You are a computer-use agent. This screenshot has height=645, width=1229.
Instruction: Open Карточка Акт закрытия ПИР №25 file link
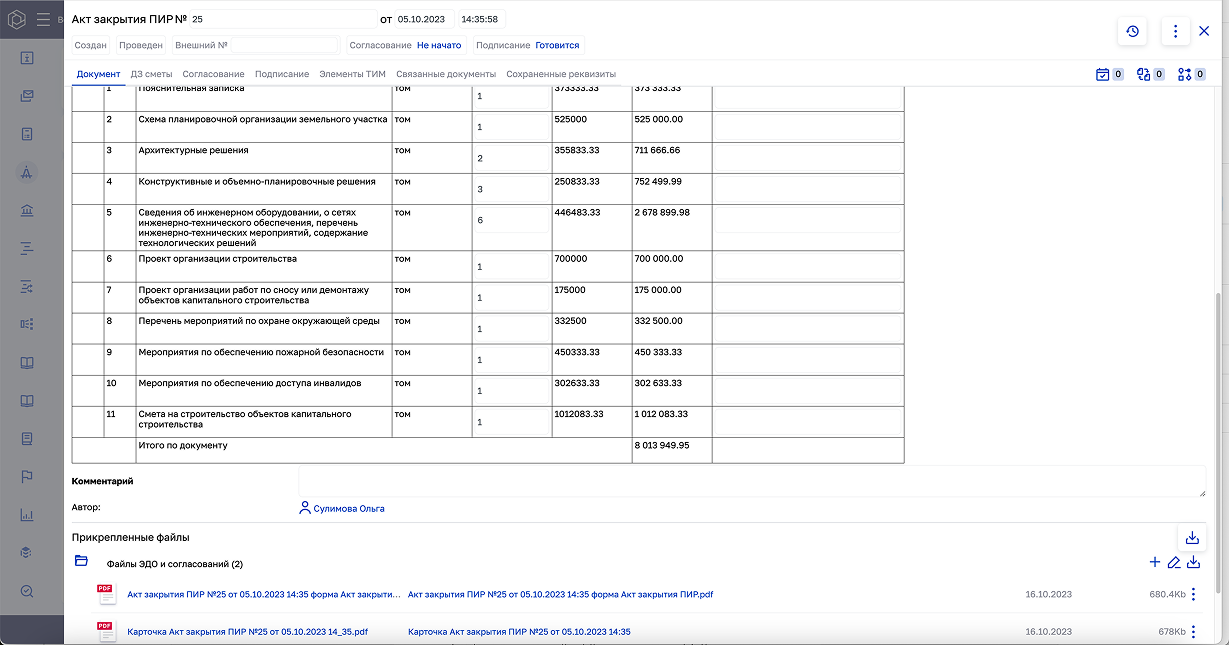pos(247,632)
